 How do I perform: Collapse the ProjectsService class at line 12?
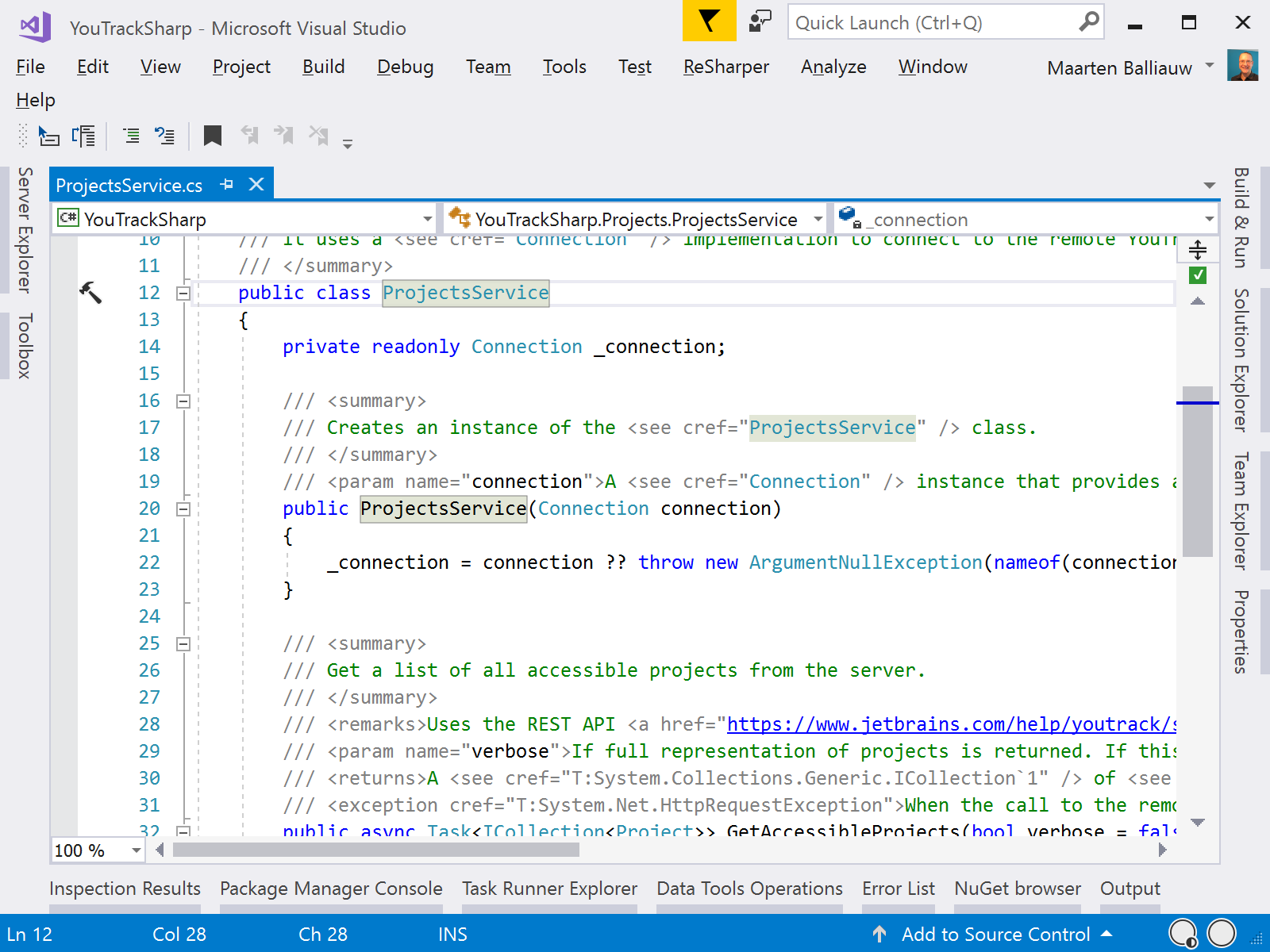coord(183,294)
